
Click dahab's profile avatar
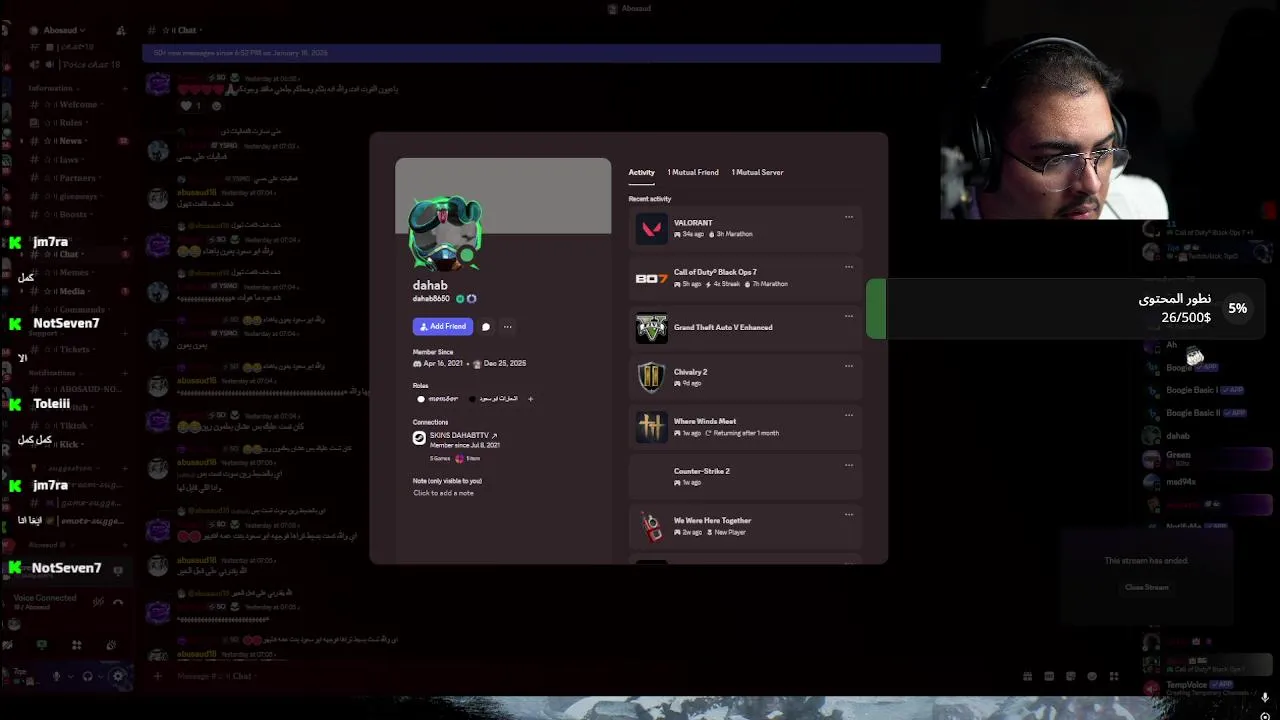(445, 233)
